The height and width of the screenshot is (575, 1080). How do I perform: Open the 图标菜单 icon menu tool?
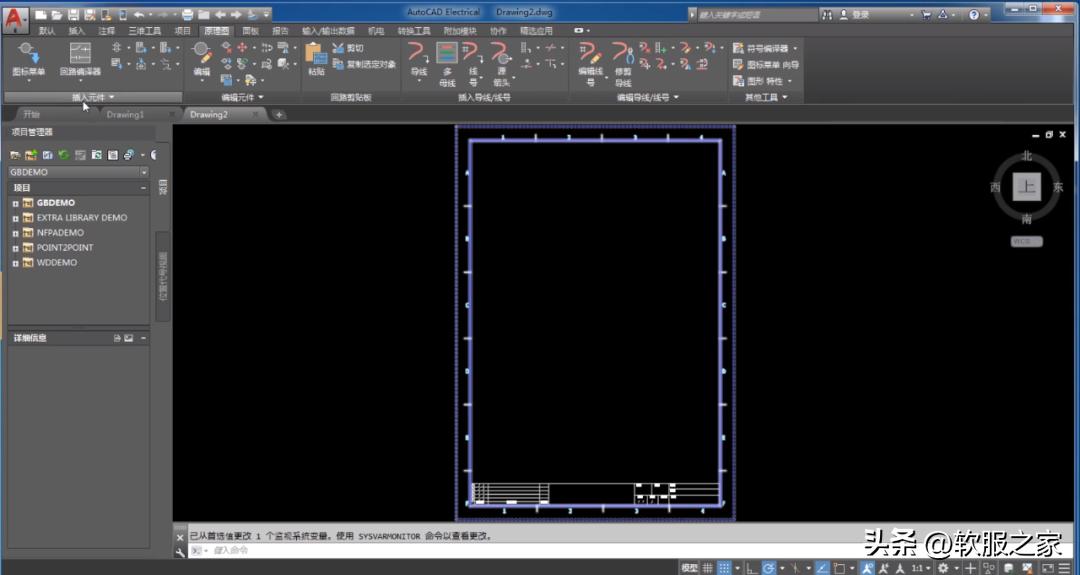coord(27,57)
